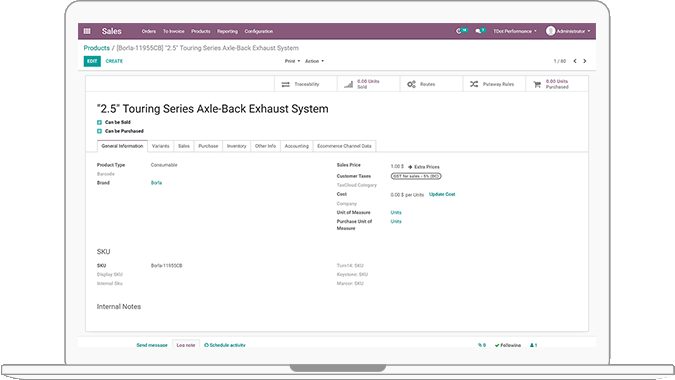
Task: Open the Unit of Measure Units link
Action: click(x=396, y=212)
